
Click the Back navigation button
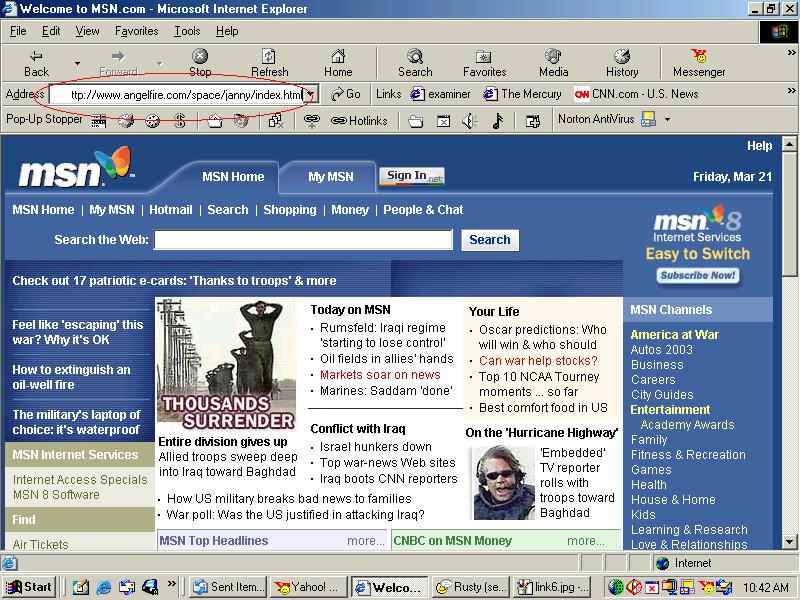pyautogui.click(x=36, y=62)
